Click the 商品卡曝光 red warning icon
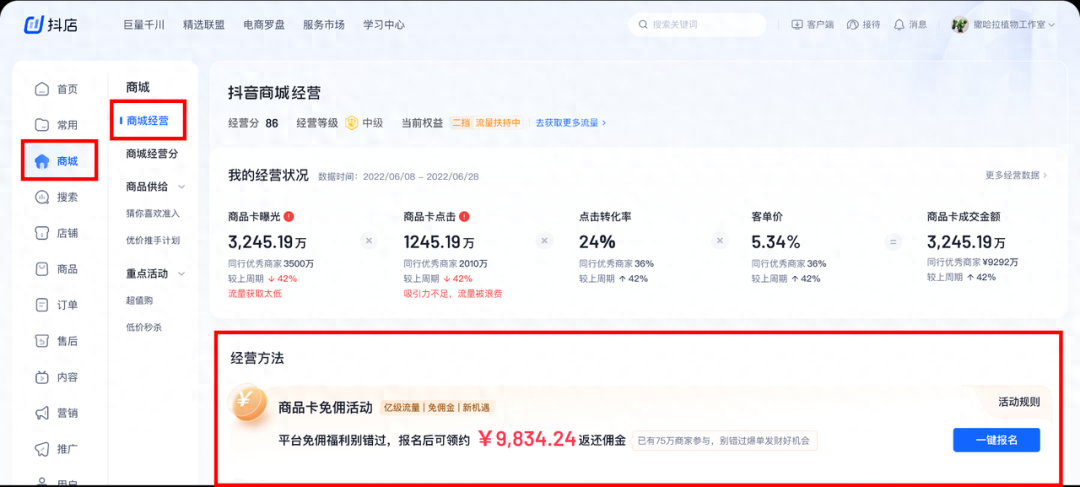Image resolution: width=1080 pixels, height=487 pixels. pyautogui.click(x=289, y=216)
